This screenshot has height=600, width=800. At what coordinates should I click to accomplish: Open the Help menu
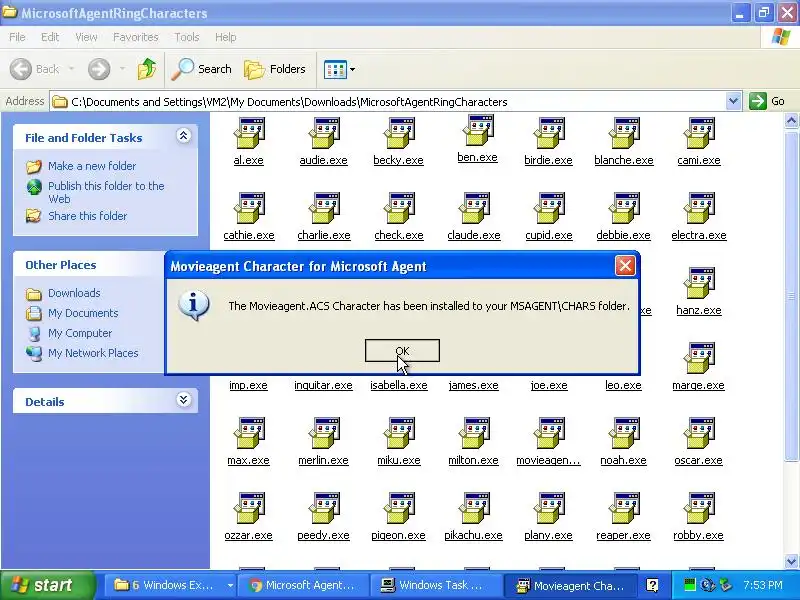pyautogui.click(x=226, y=37)
